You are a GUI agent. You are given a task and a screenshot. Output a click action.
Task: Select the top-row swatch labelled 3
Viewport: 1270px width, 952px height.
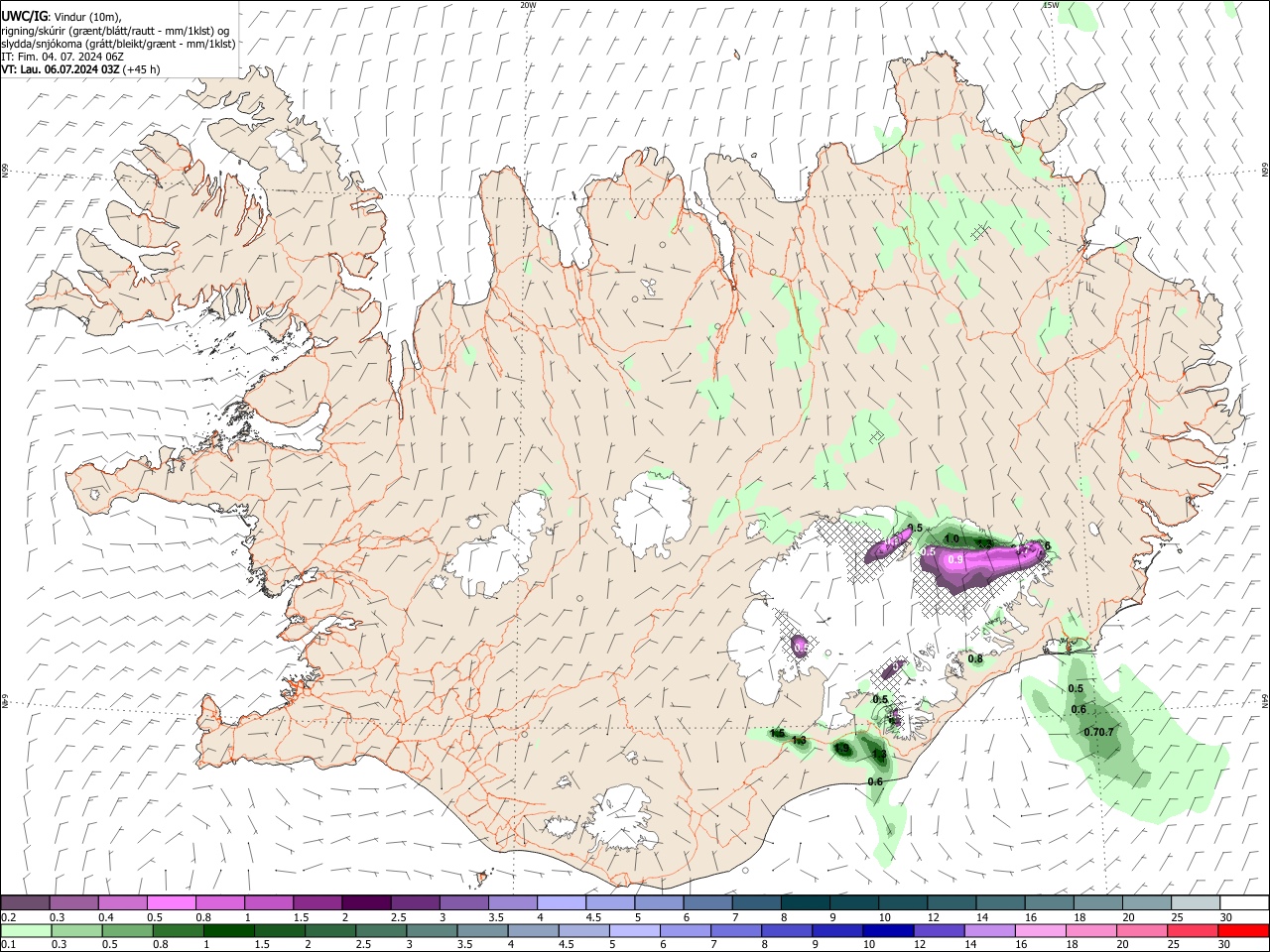462,902
